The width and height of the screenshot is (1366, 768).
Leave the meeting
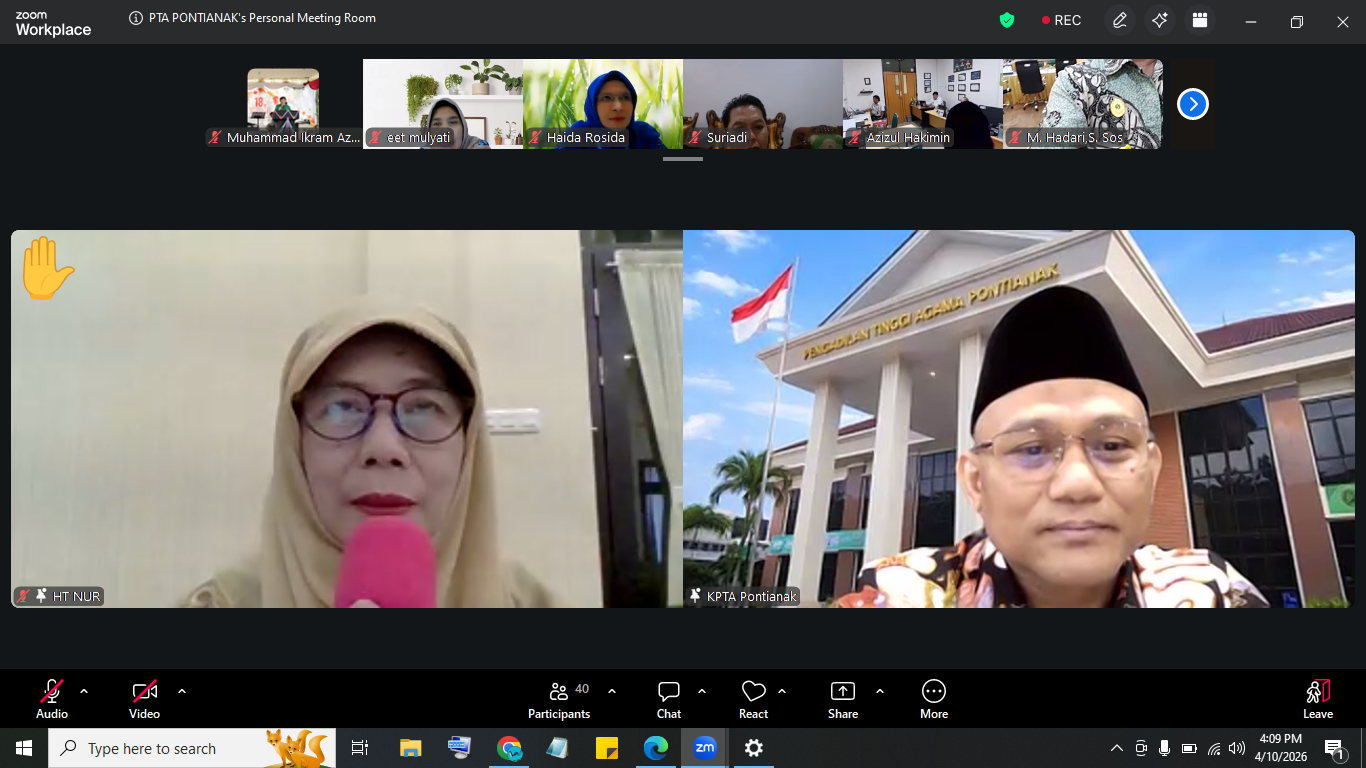click(1318, 699)
